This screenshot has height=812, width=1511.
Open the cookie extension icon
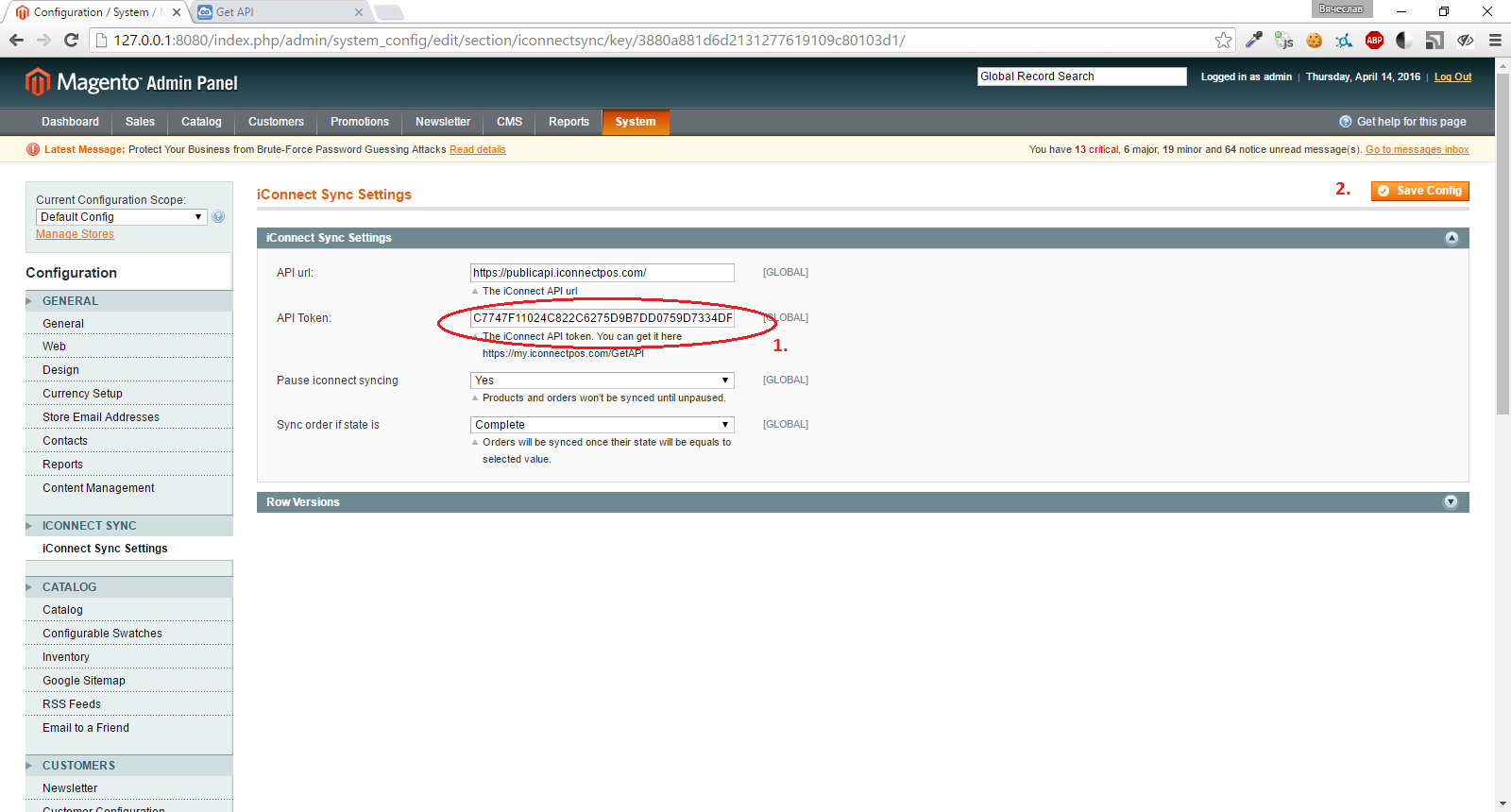point(1314,40)
